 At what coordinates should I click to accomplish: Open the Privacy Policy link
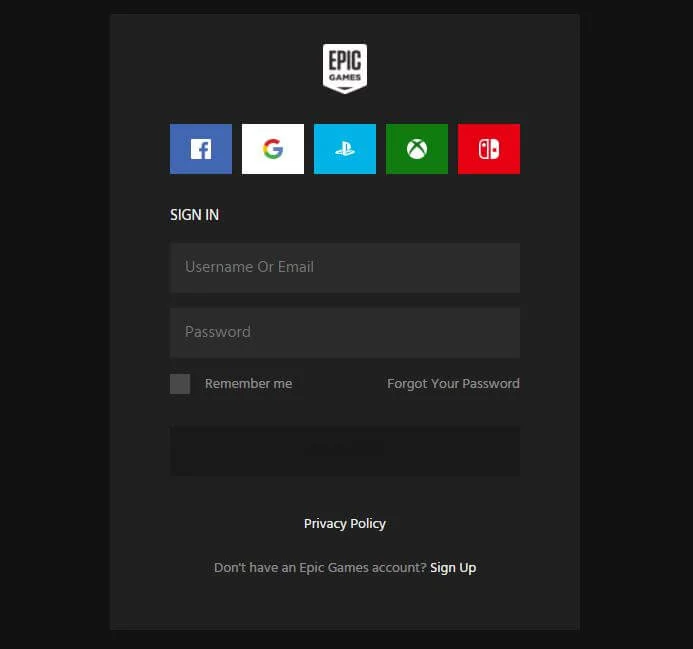coord(345,524)
